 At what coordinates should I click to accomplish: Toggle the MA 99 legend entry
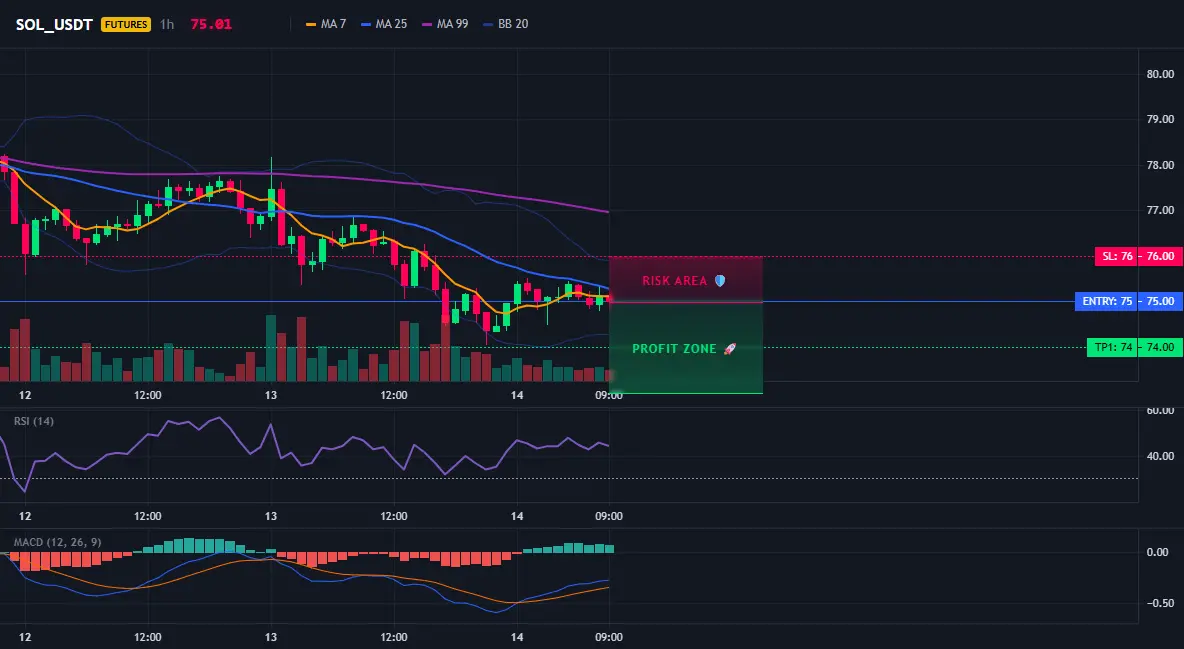[x=446, y=24]
